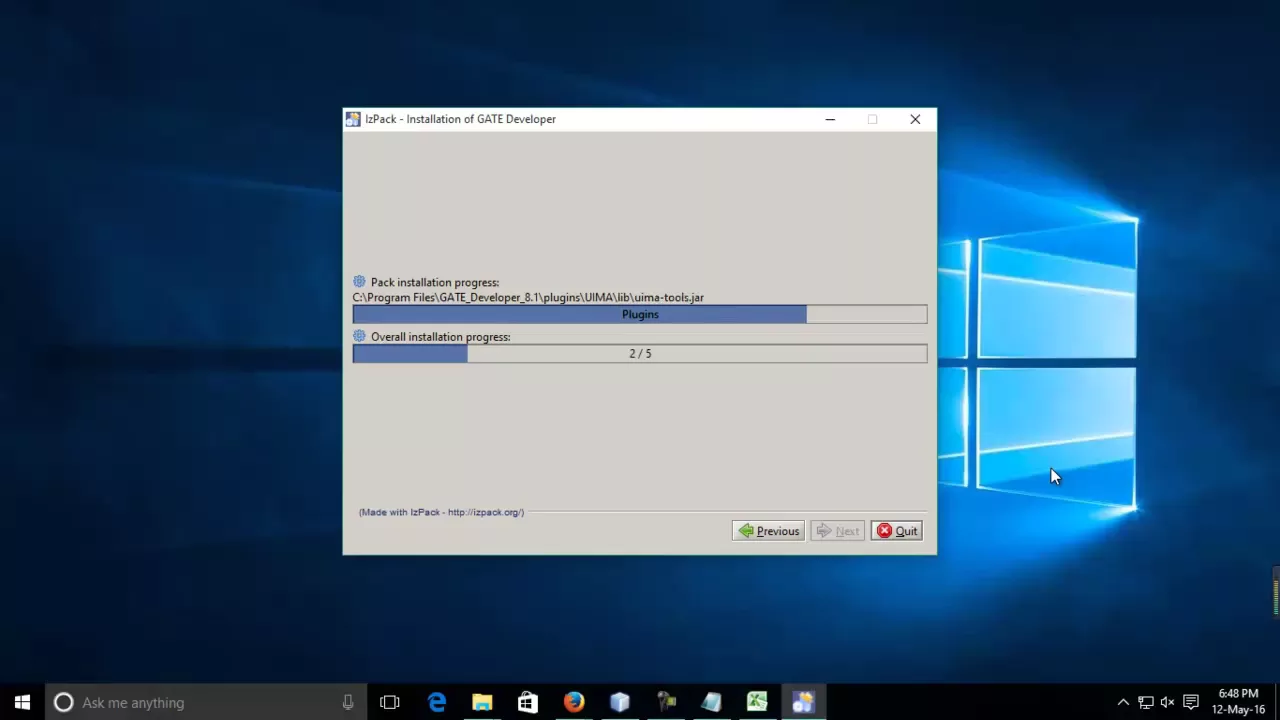Click the Quit button in the installer
Screen dimensions: 1280x720
pos(896,531)
